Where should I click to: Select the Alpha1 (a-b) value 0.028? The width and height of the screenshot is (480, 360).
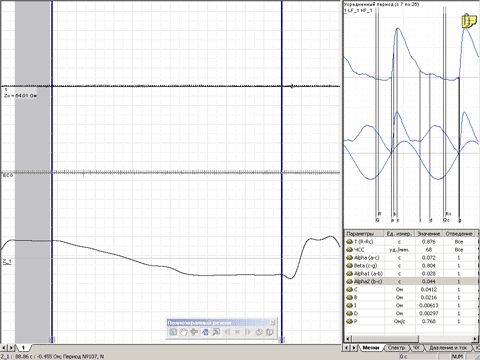coord(429,274)
